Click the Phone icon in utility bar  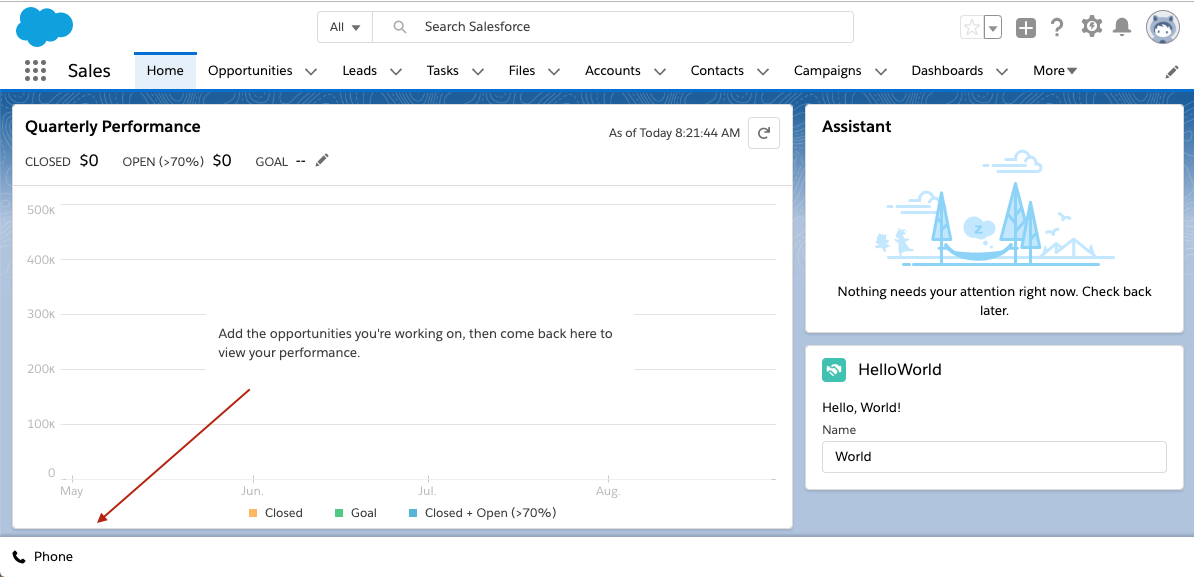pyautogui.click(x=19, y=557)
